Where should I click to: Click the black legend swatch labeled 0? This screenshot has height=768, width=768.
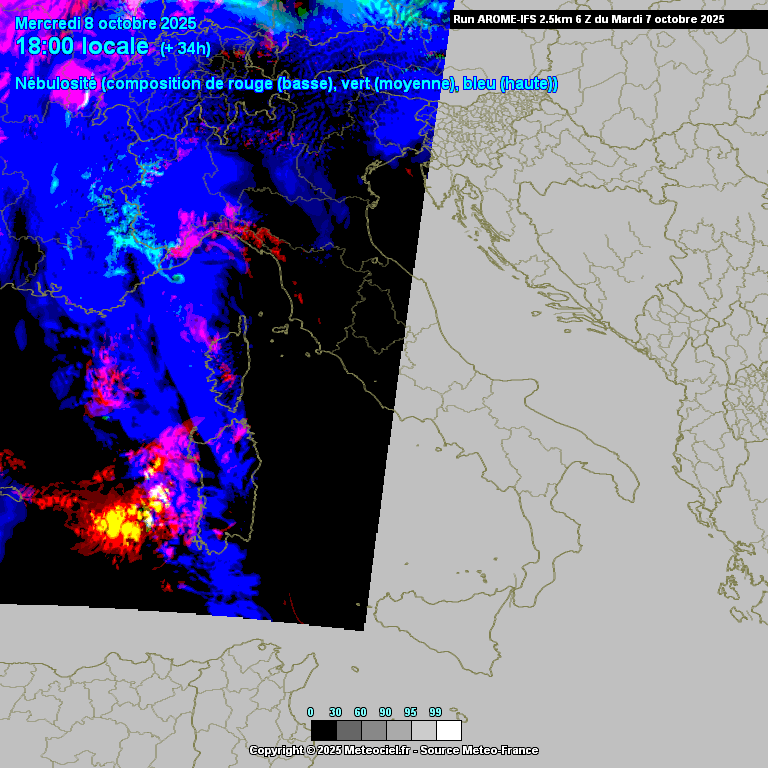323,730
